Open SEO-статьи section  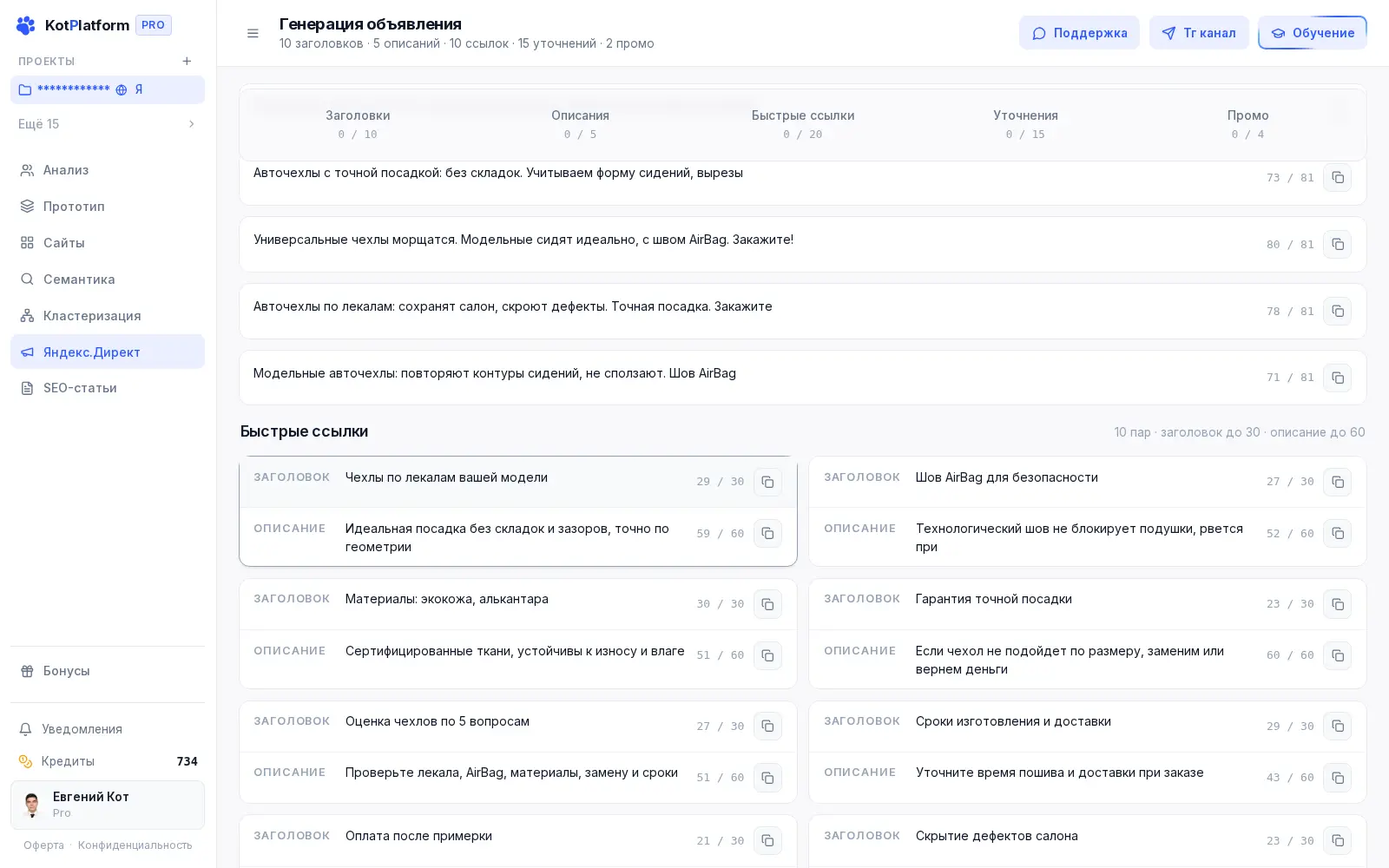[x=108, y=388]
